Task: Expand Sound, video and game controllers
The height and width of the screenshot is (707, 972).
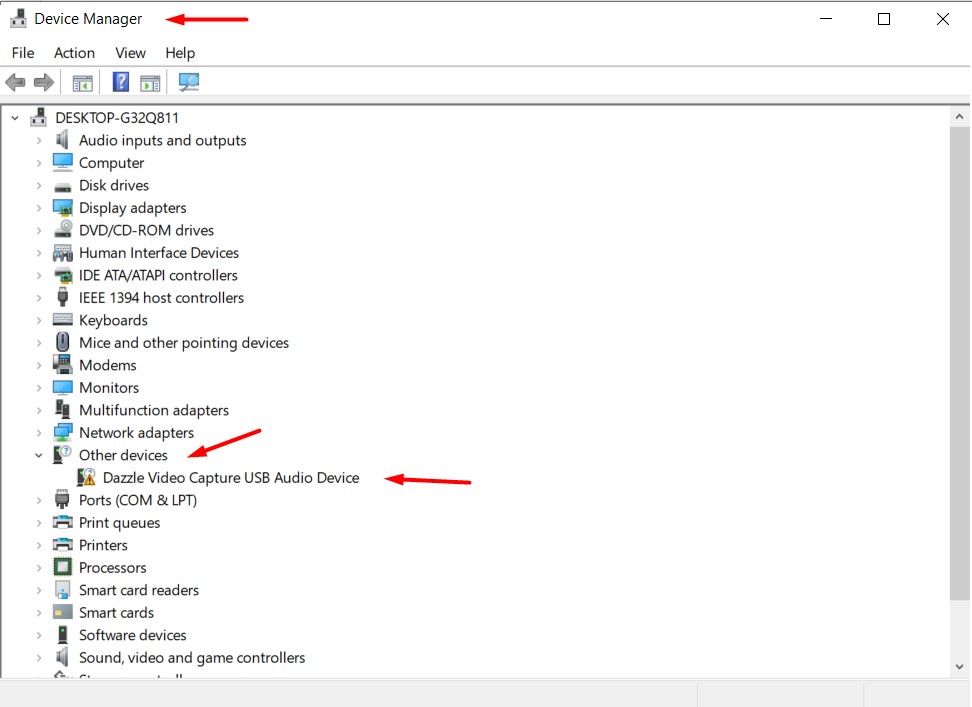Action: point(39,657)
